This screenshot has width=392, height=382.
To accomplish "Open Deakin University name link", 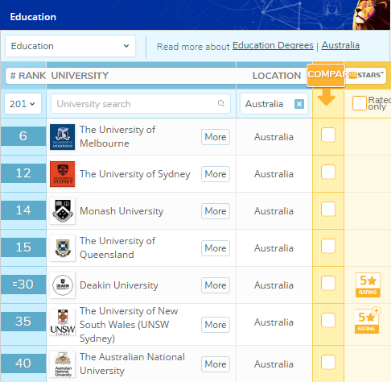I will 119,285.
